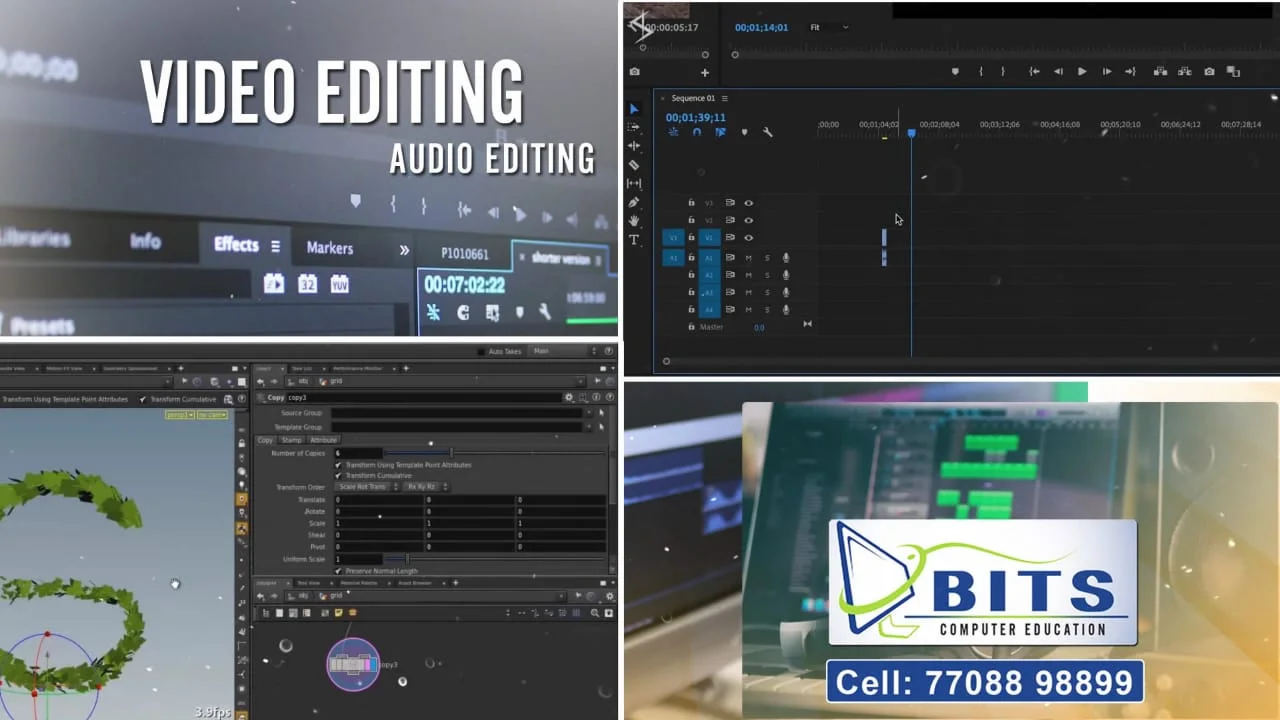
Task: Step forward one frame in program monitor
Action: (1106, 71)
